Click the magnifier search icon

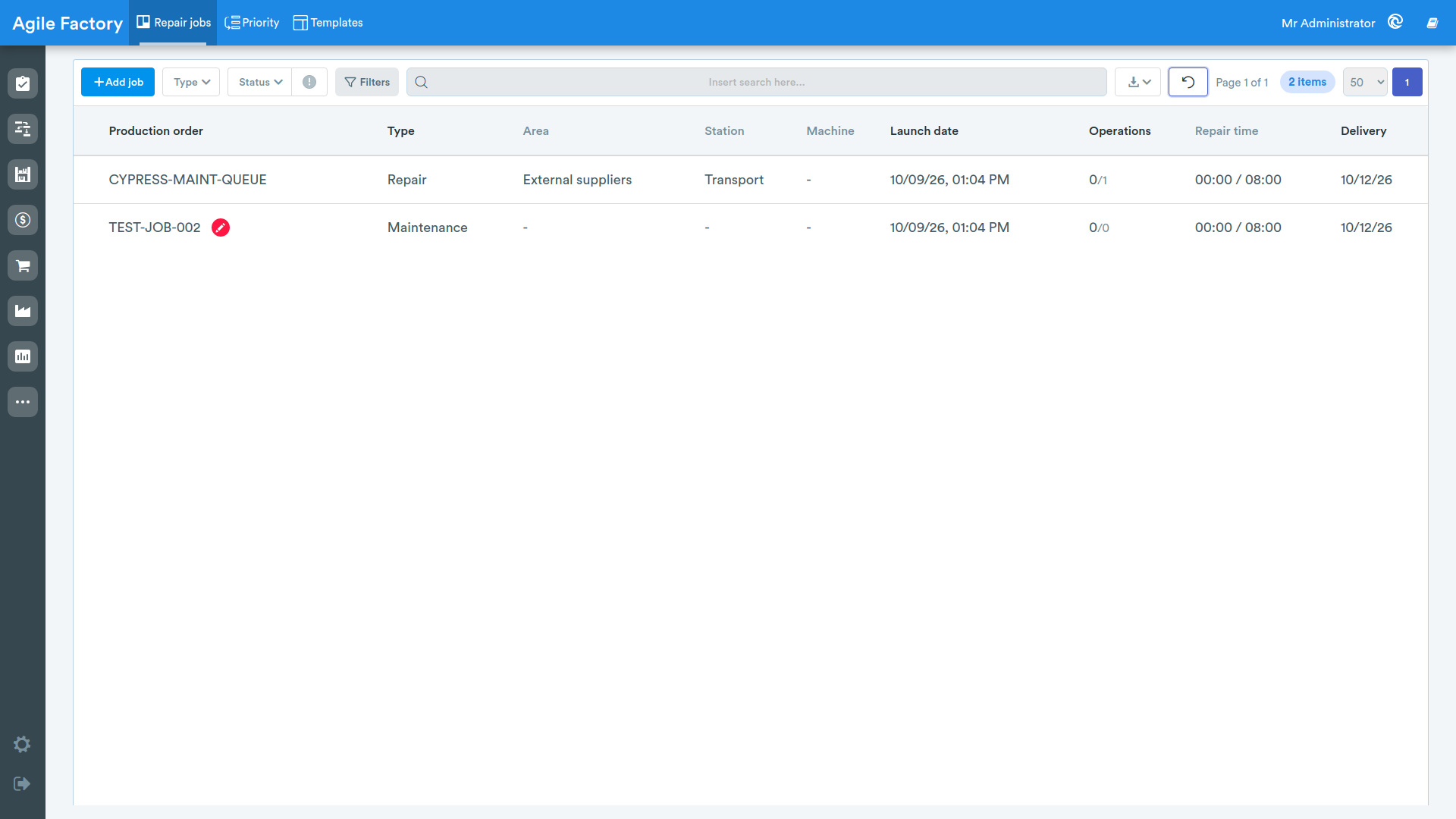coord(422,82)
